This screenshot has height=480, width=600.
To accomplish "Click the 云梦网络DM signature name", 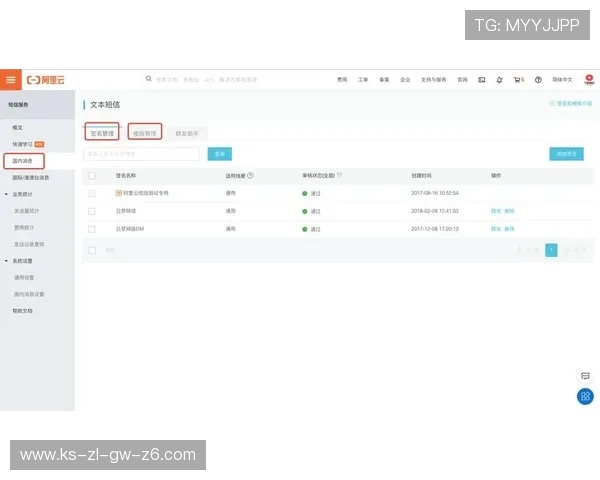I will 130,229.
